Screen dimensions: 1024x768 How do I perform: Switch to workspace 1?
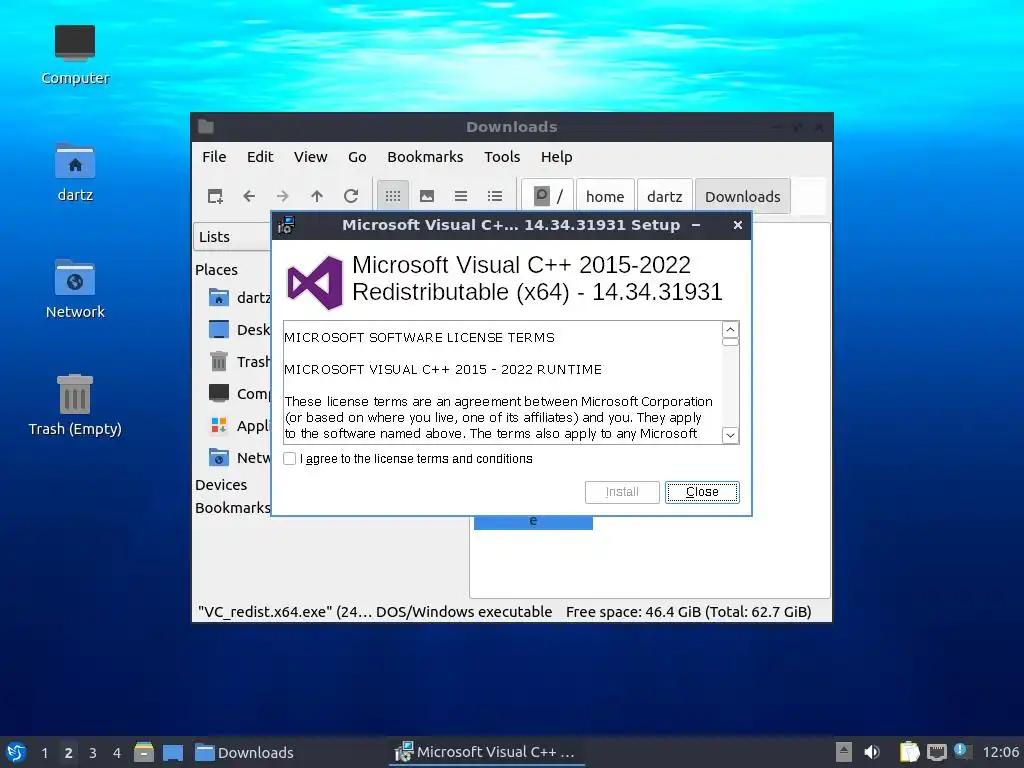tap(44, 753)
